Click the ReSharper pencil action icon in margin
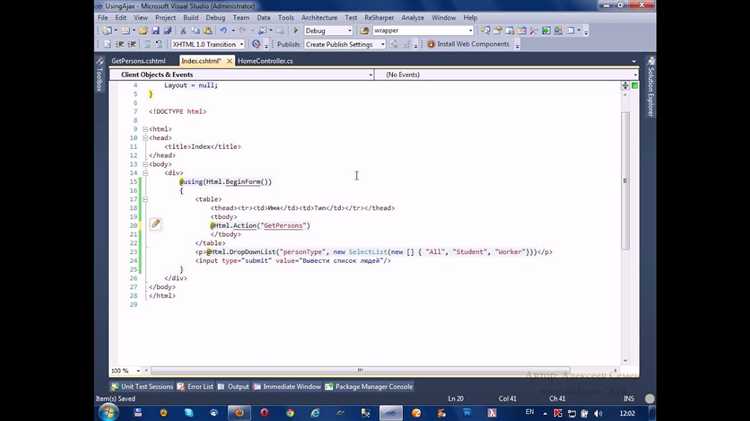This screenshot has width=750, height=421. 155,225
